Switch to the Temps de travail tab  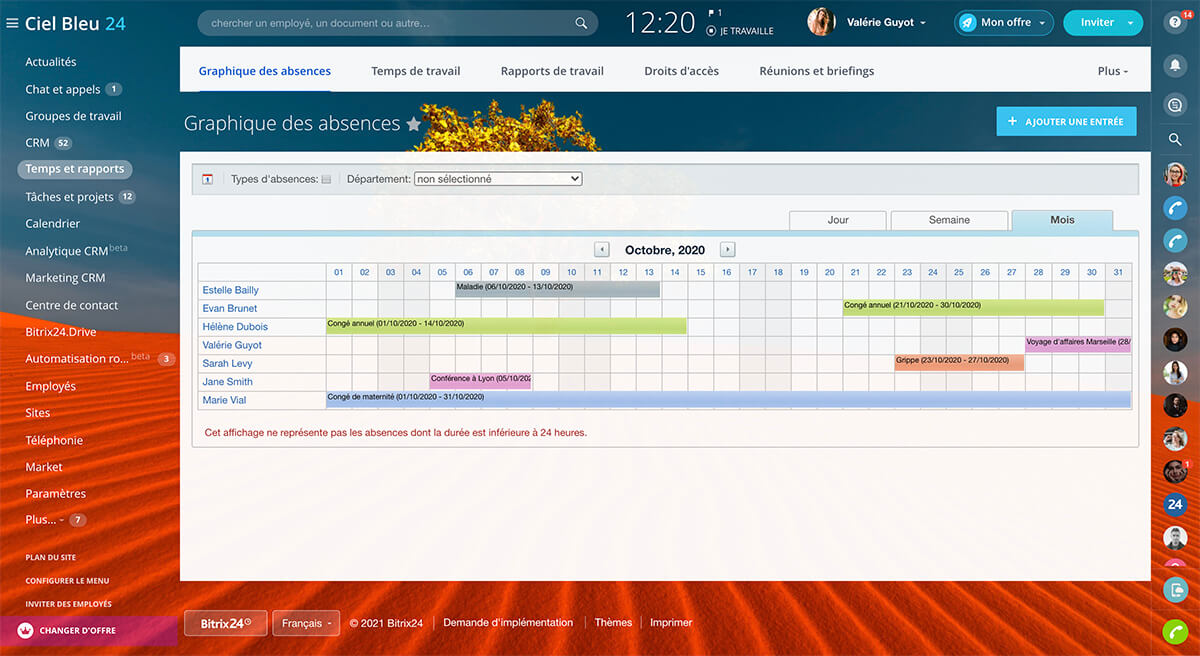tap(415, 71)
